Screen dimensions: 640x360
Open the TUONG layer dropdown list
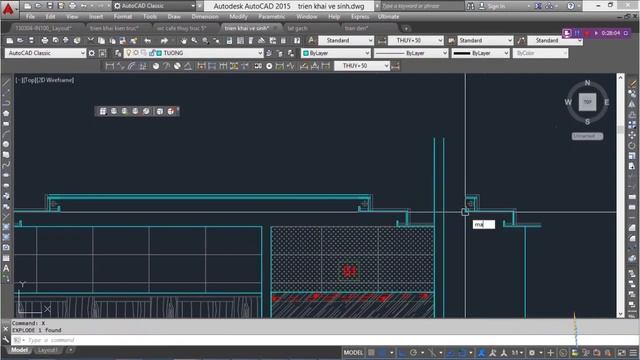(260, 53)
